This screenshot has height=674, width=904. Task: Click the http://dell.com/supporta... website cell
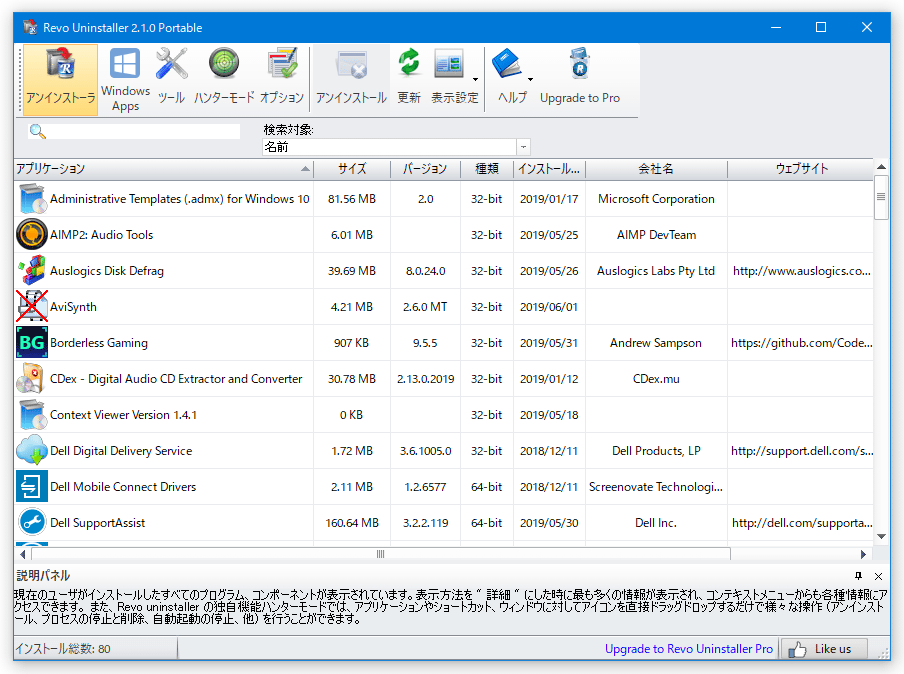(x=801, y=523)
